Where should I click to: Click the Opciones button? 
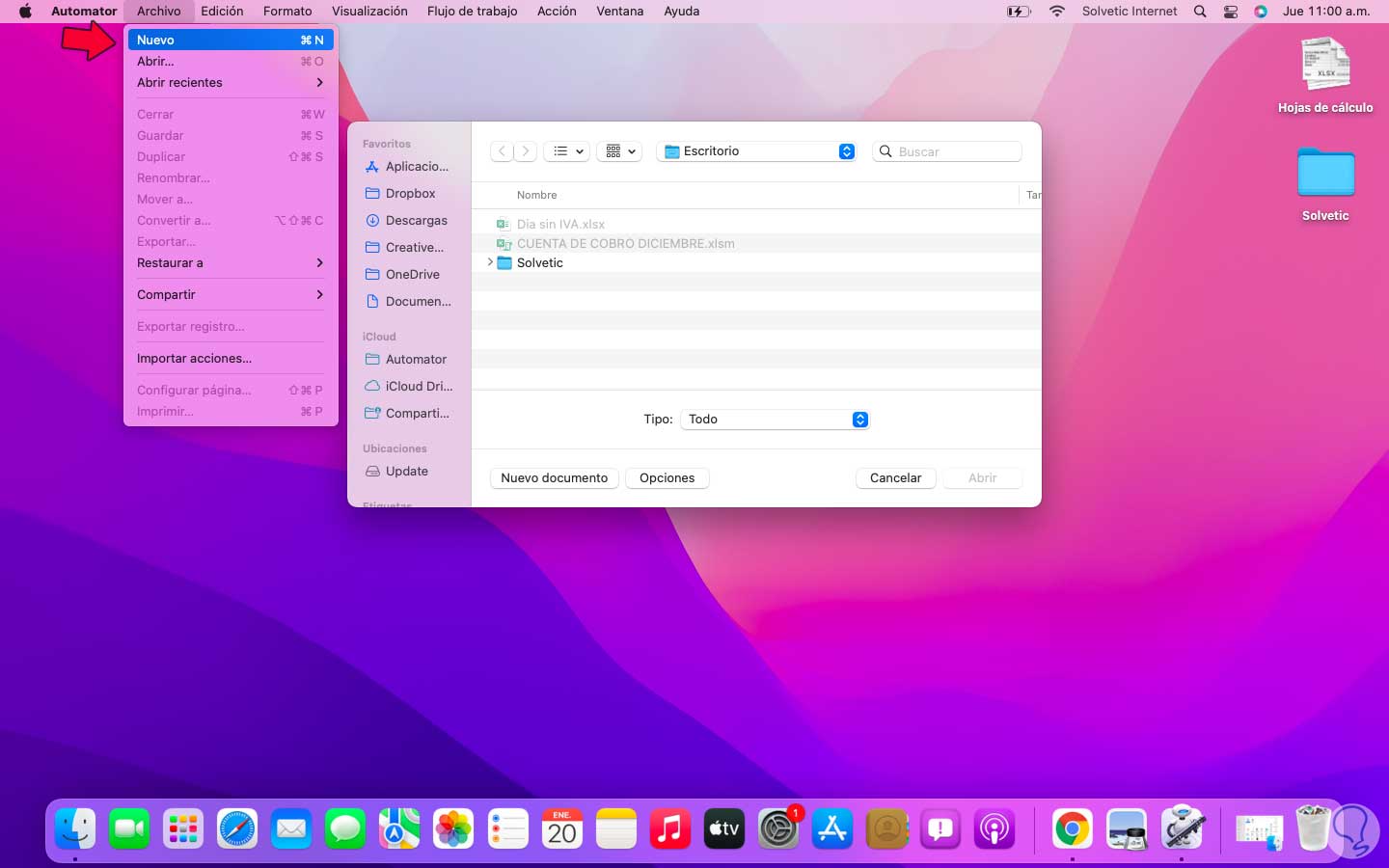[667, 478]
